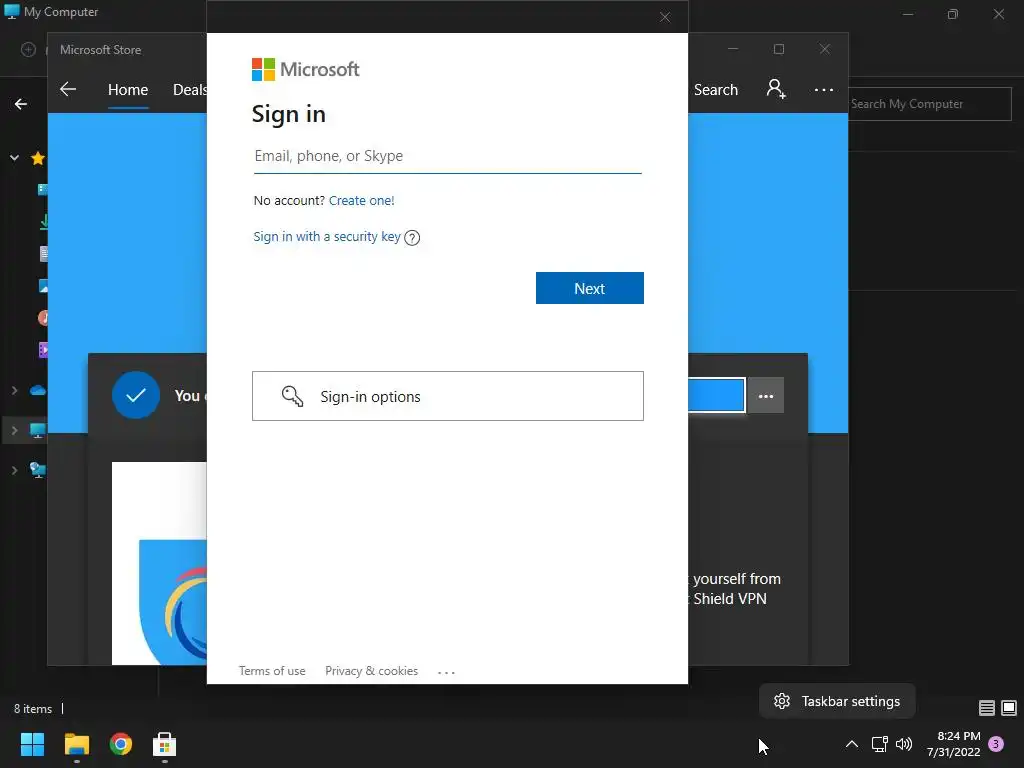Go back in Microsoft Store window

coord(68,89)
